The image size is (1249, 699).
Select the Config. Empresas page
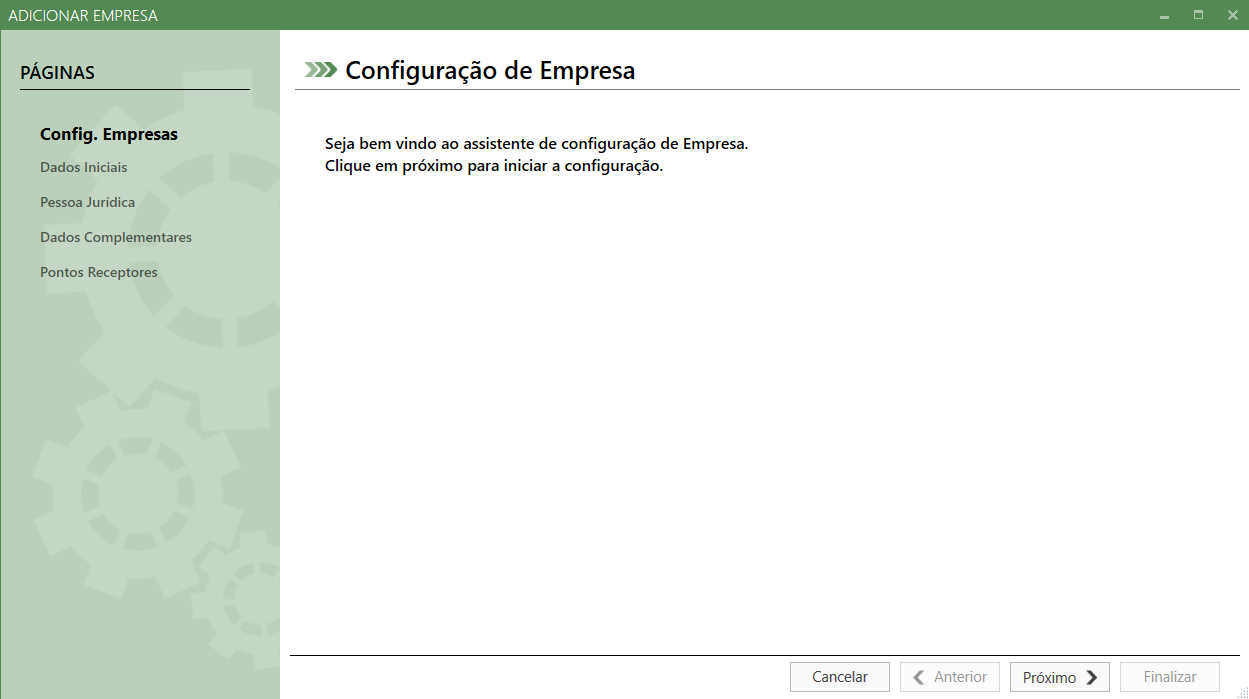click(x=109, y=134)
